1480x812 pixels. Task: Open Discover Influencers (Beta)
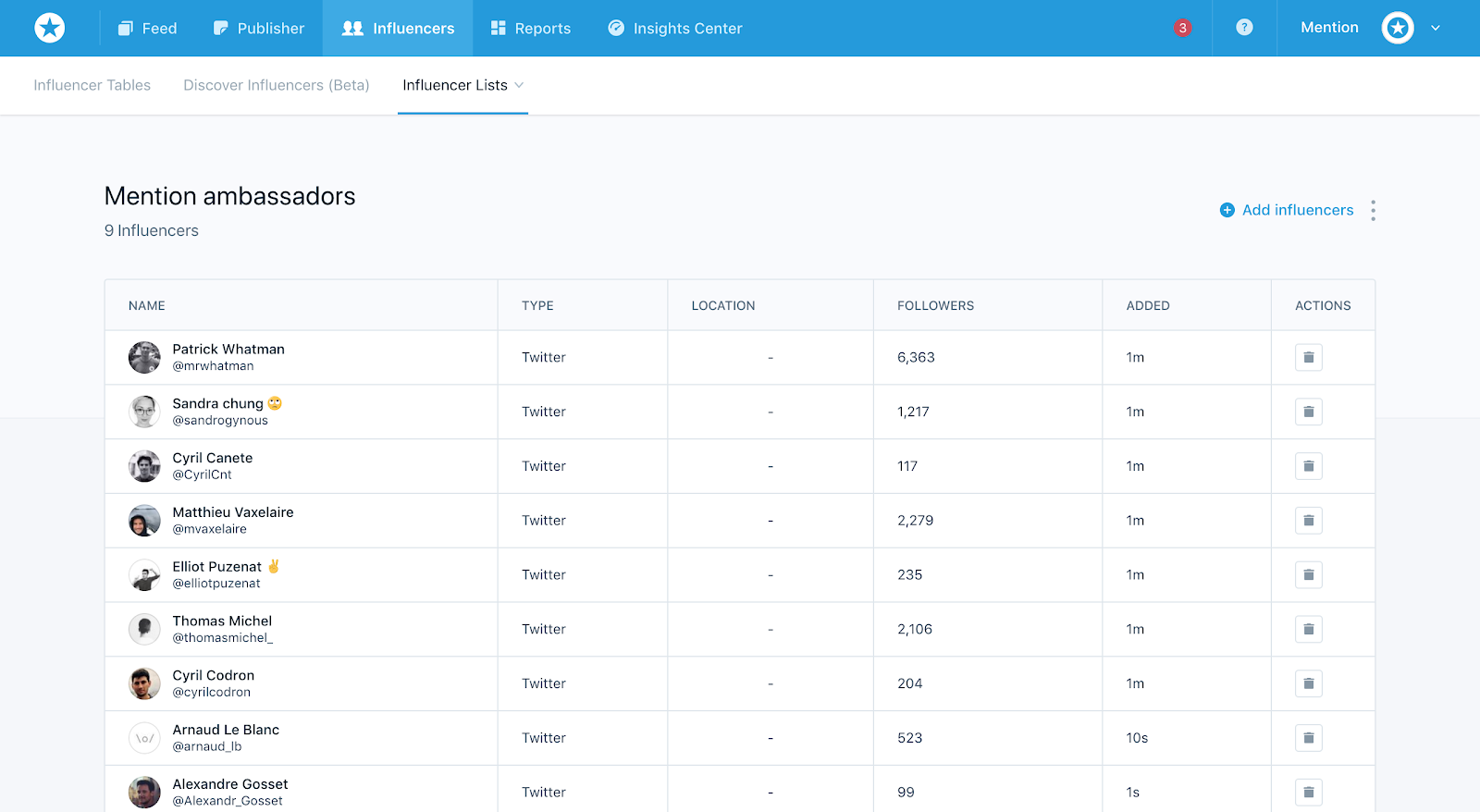click(277, 85)
